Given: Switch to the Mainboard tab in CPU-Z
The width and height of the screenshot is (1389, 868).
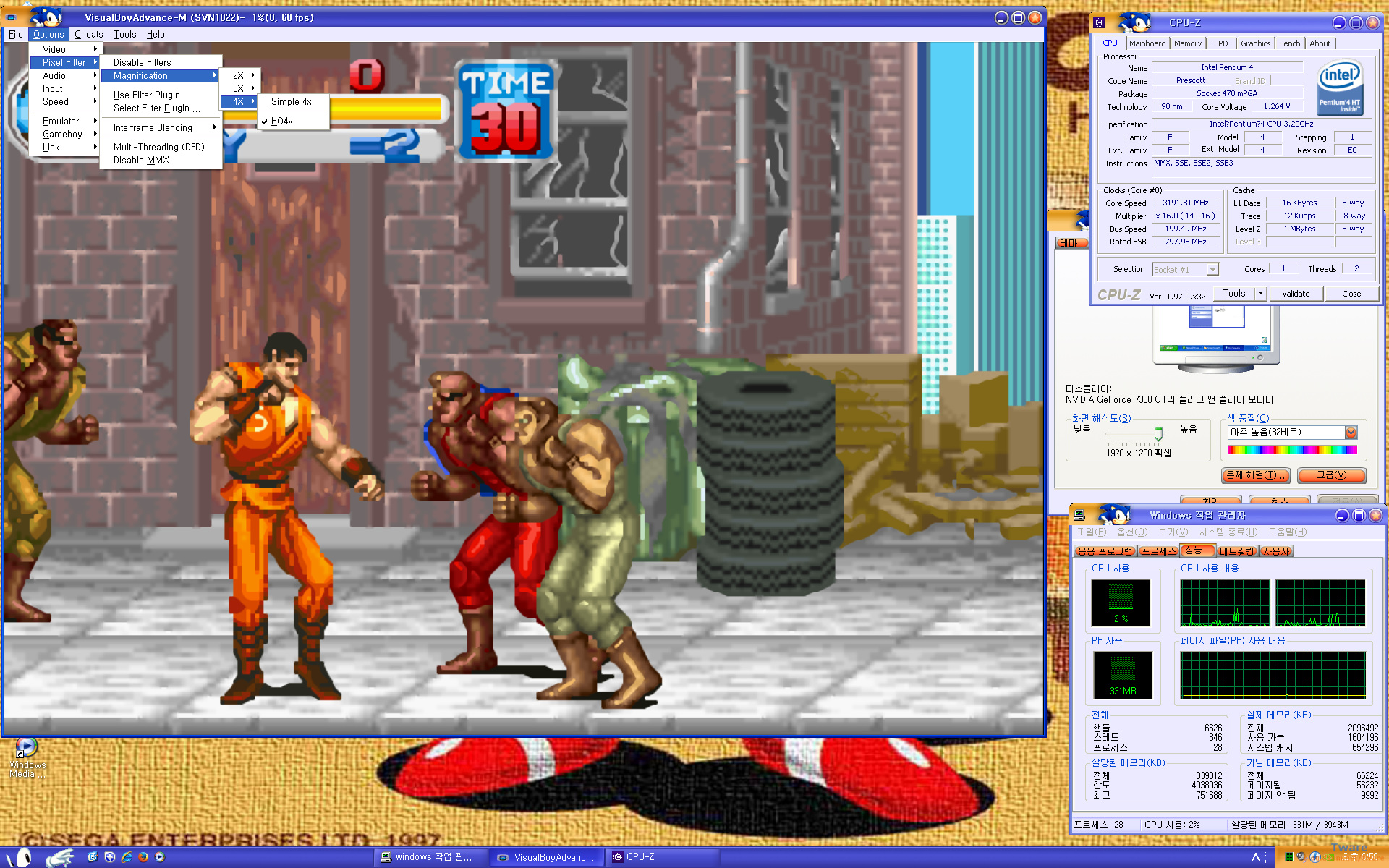Looking at the screenshot, I should 1147,43.
